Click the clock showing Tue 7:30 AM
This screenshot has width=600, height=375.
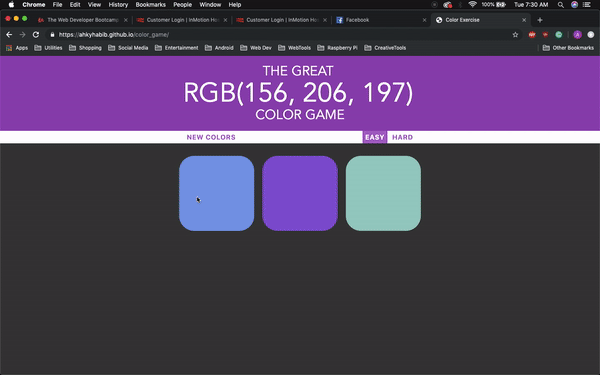[531, 5]
